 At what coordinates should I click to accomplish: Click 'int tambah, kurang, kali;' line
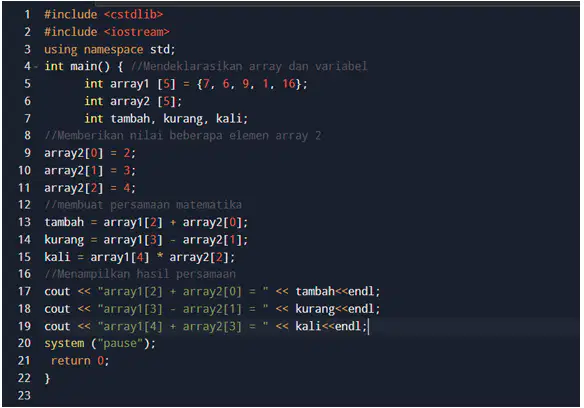click(x=166, y=119)
